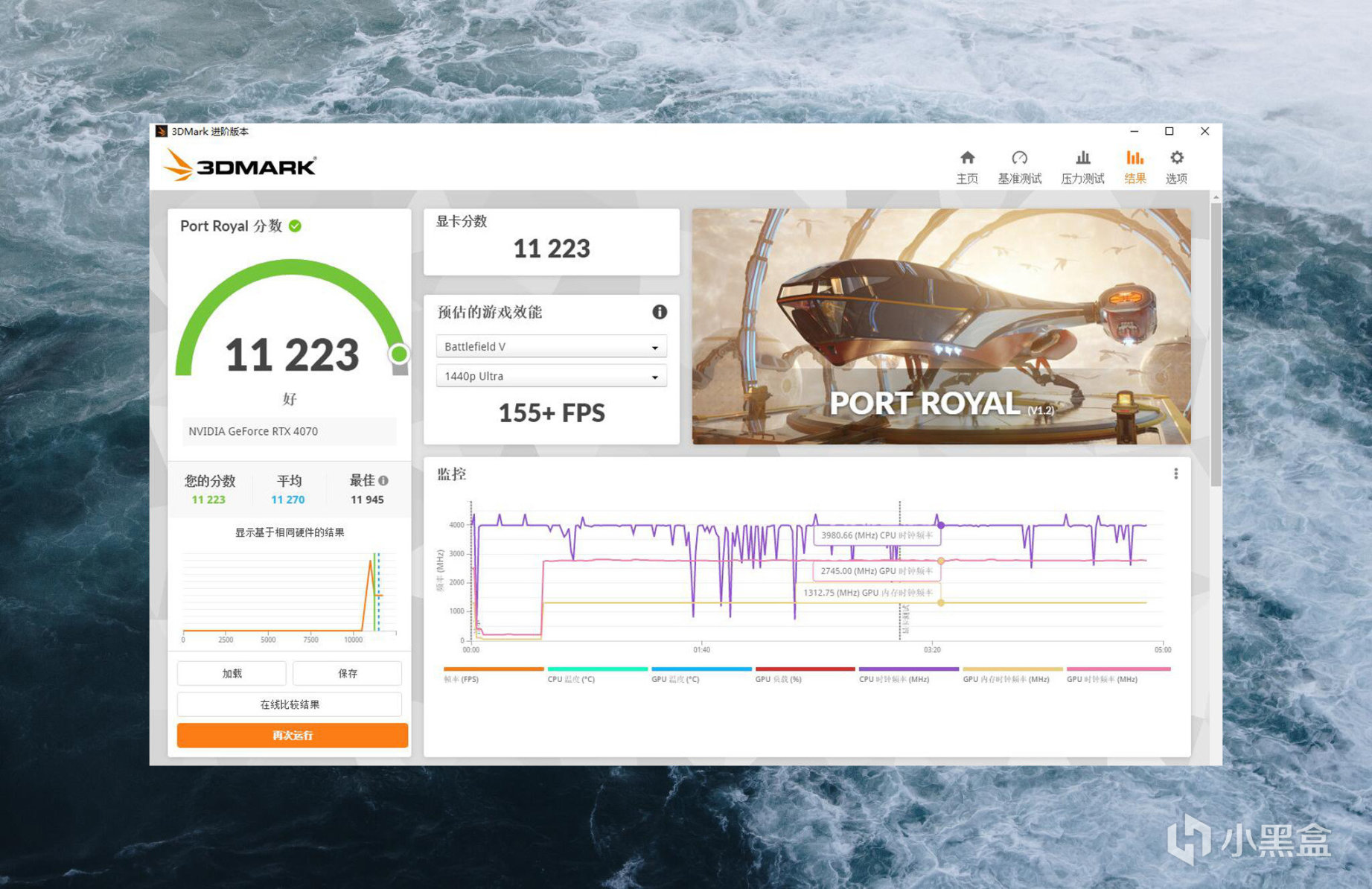Toggle the 帧率 (FPS) legend series
1372x889 pixels.
494,675
